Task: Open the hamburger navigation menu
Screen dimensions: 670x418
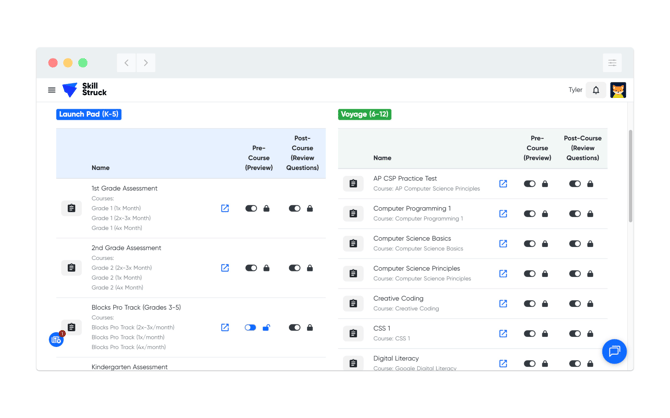Action: pyautogui.click(x=52, y=90)
